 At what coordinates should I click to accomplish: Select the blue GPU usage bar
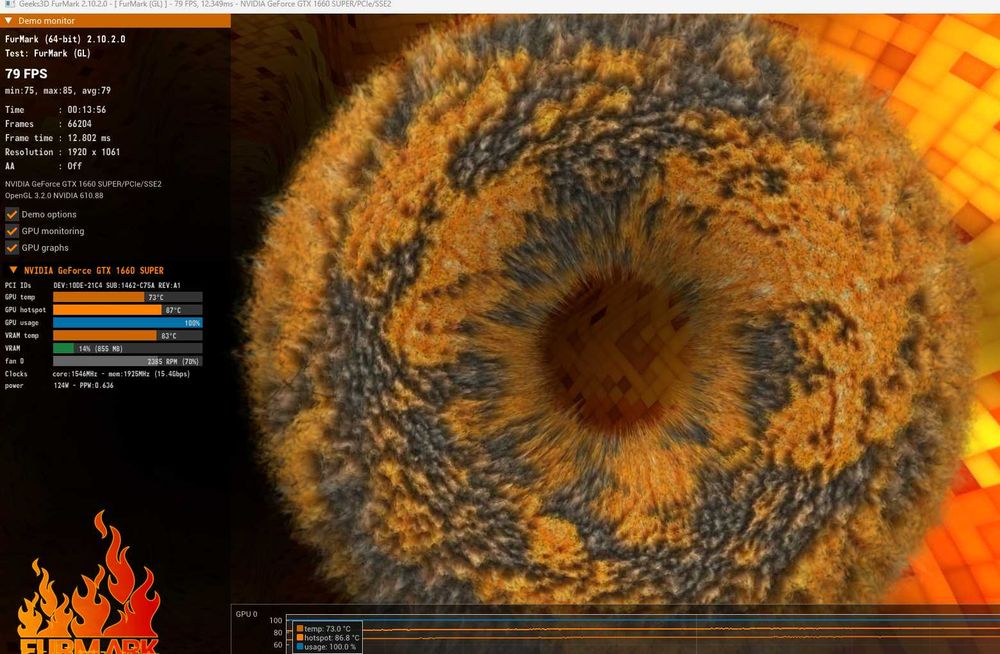coord(128,323)
